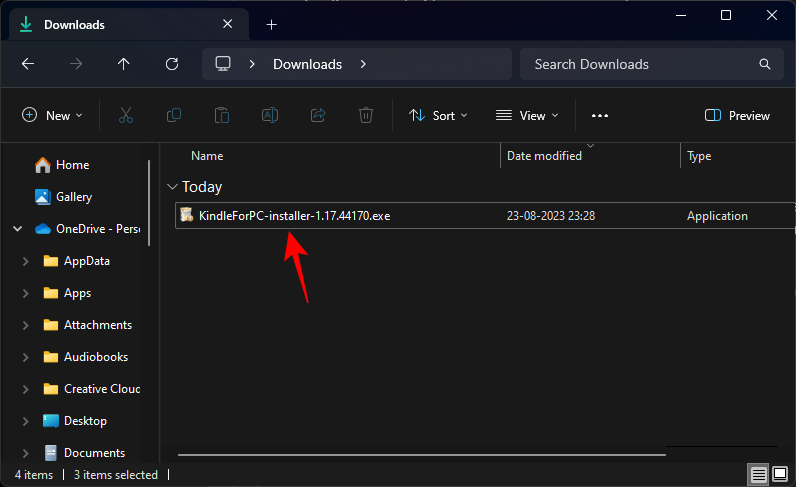Viewport: 796px width, 487px height.
Task: Click the Copy icon in toolbar
Action: (x=174, y=116)
